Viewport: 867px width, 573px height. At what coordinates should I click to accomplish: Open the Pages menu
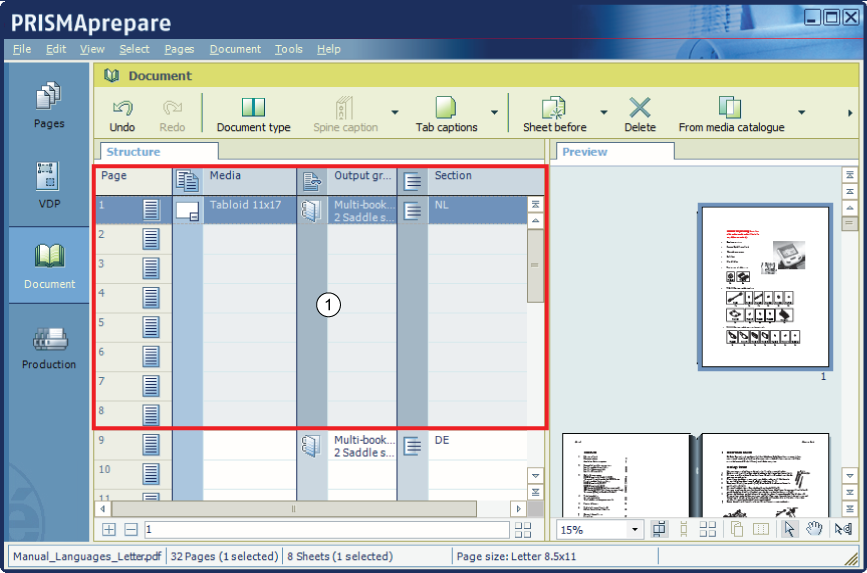pyautogui.click(x=179, y=49)
